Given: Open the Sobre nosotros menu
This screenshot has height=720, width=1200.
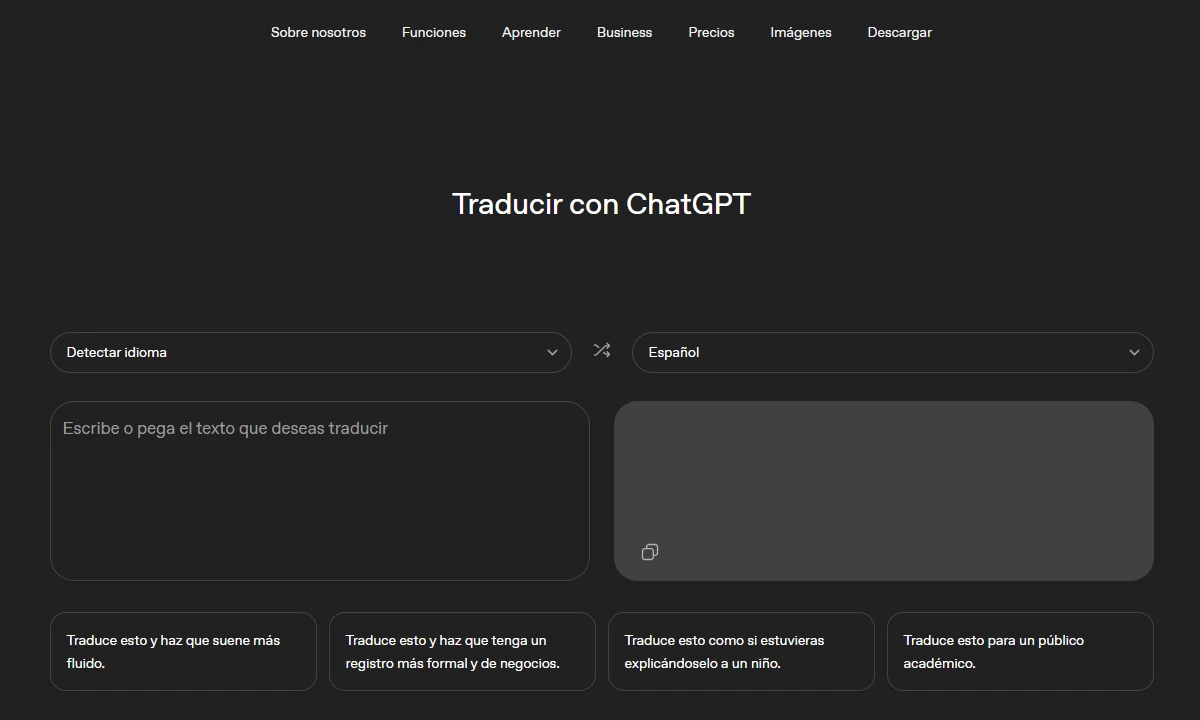Looking at the screenshot, I should tap(318, 32).
